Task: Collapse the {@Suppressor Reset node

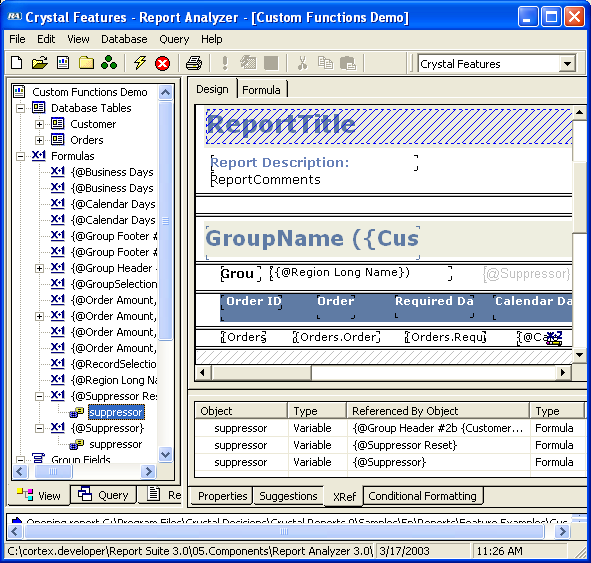Action: point(39,396)
